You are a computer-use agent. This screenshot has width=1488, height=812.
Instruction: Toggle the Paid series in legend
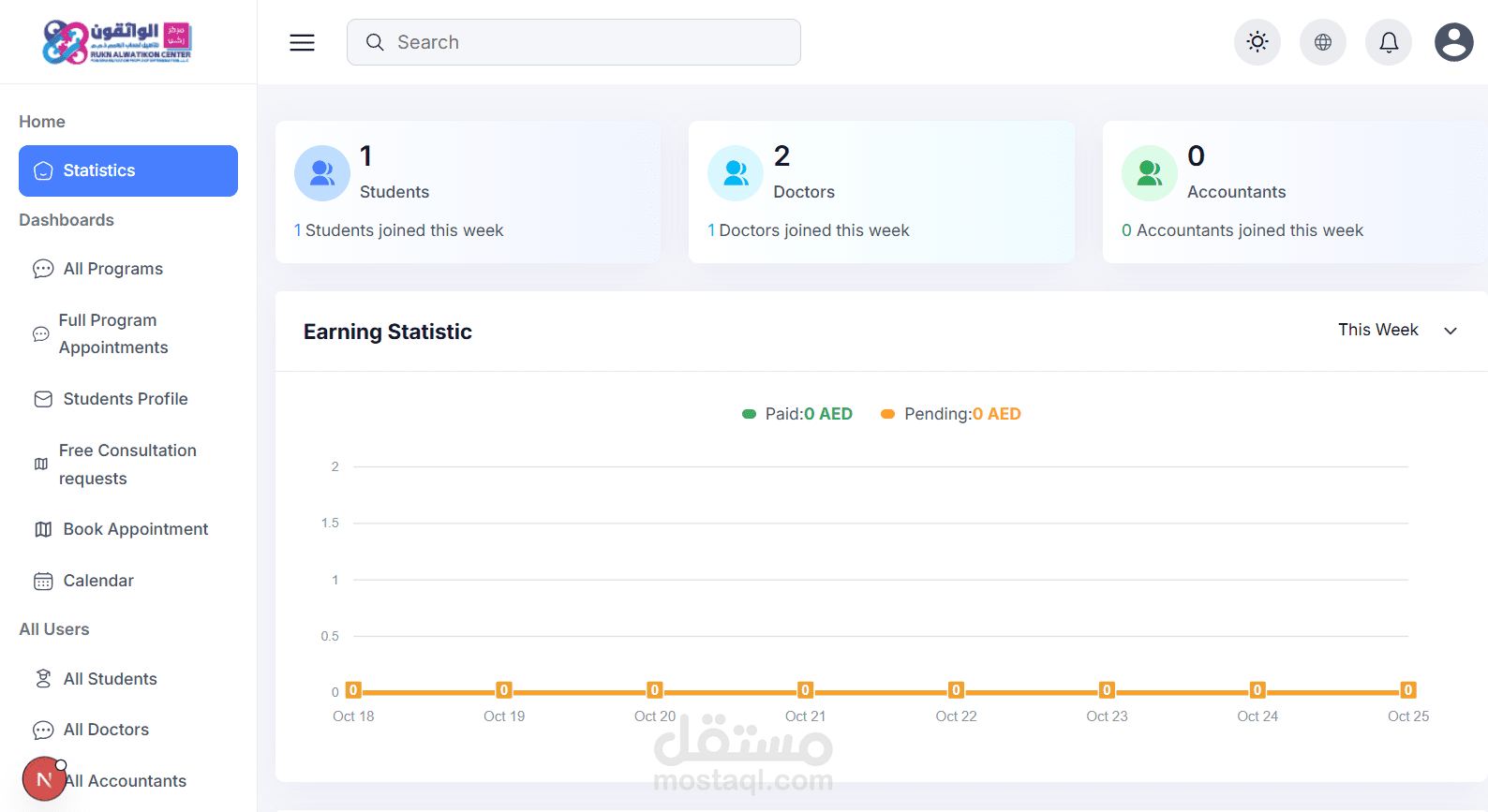pyautogui.click(x=797, y=414)
